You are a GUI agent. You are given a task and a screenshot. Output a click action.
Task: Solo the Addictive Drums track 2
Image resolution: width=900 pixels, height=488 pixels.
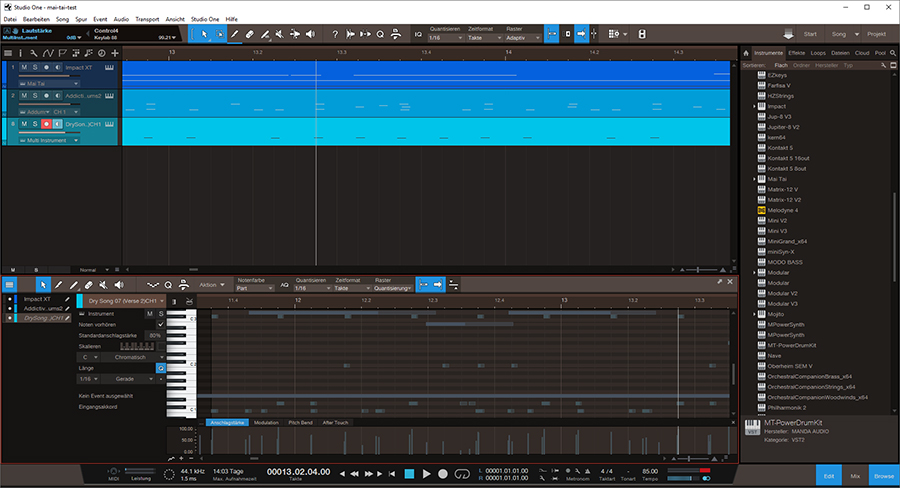[x=35, y=96]
